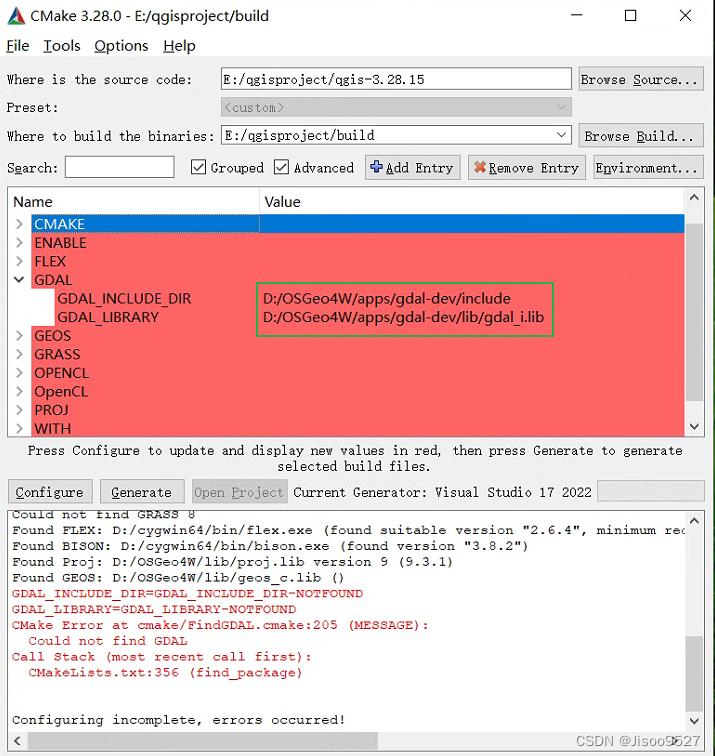Click the output log scroll up arrow
This screenshot has width=715, height=756.
click(694, 521)
